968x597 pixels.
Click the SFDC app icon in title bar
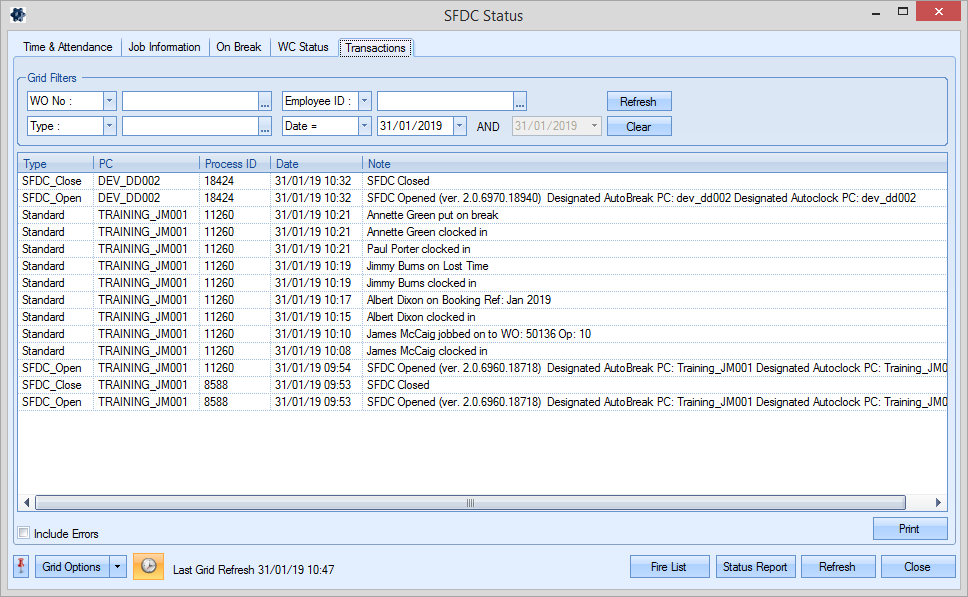click(x=17, y=15)
